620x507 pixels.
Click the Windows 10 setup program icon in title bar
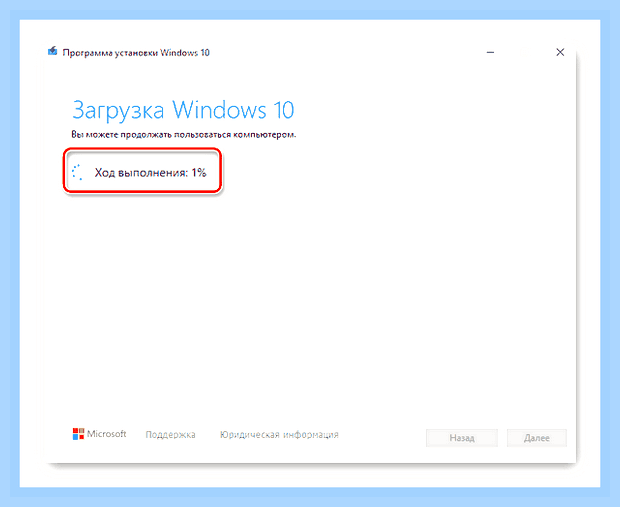(52, 51)
